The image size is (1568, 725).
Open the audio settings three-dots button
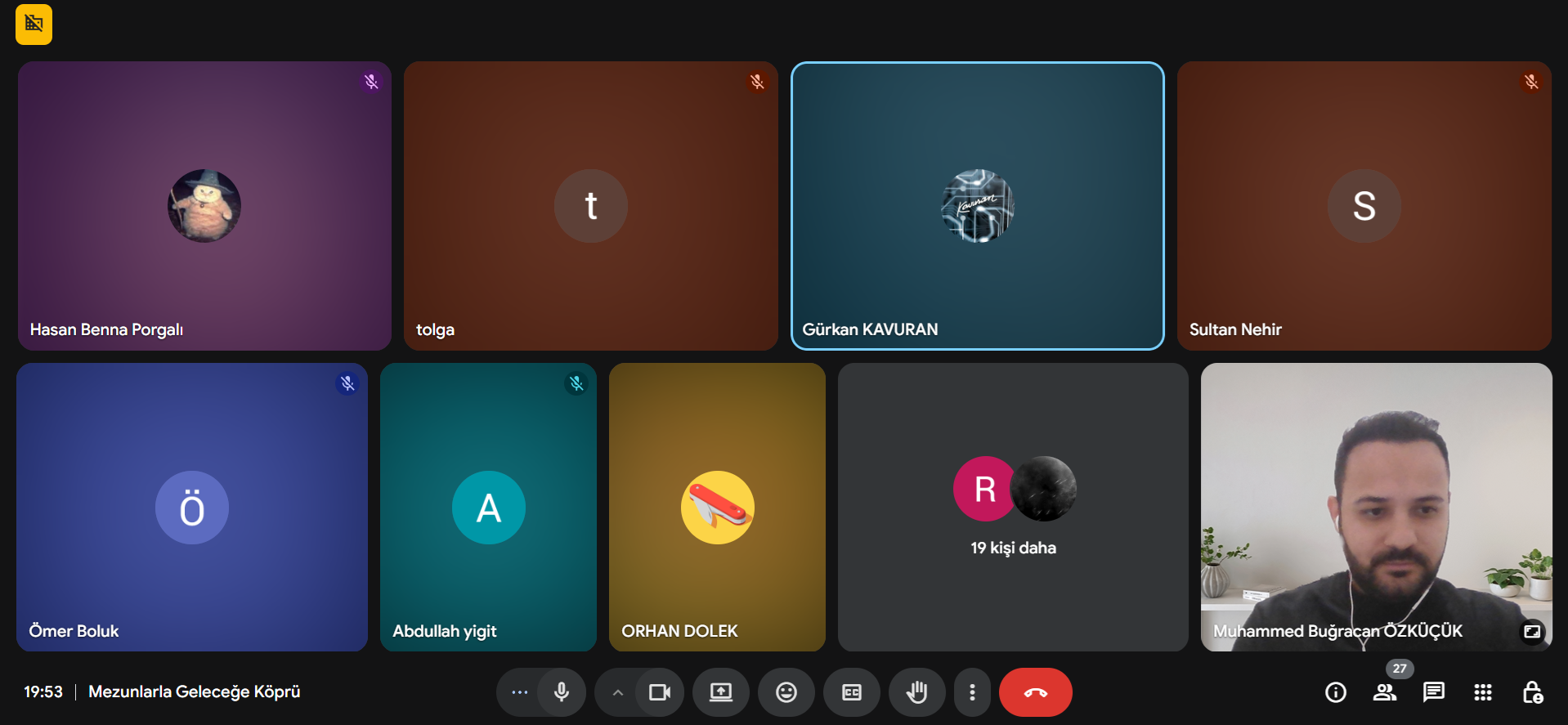(519, 692)
